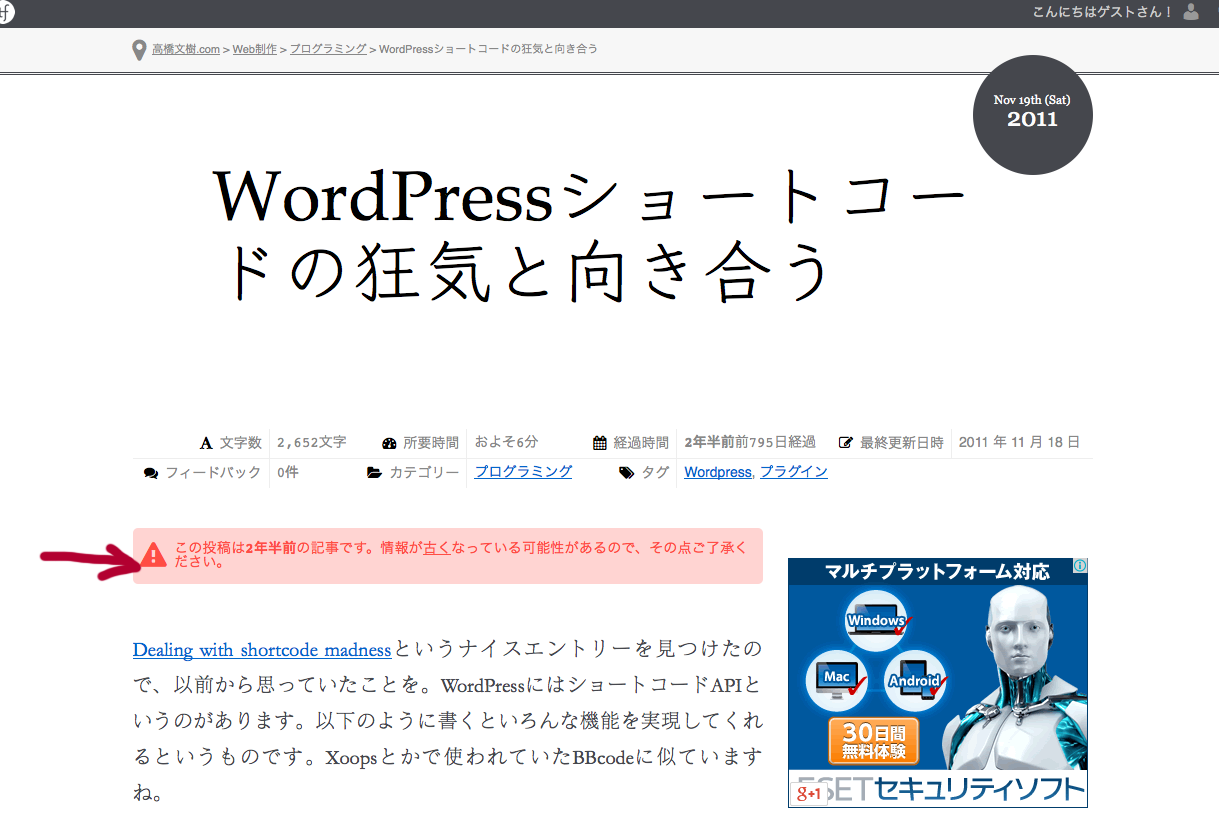Screen dimensions: 1219x817
Task: Open Dealing with shortcode madness link
Action: point(262,650)
